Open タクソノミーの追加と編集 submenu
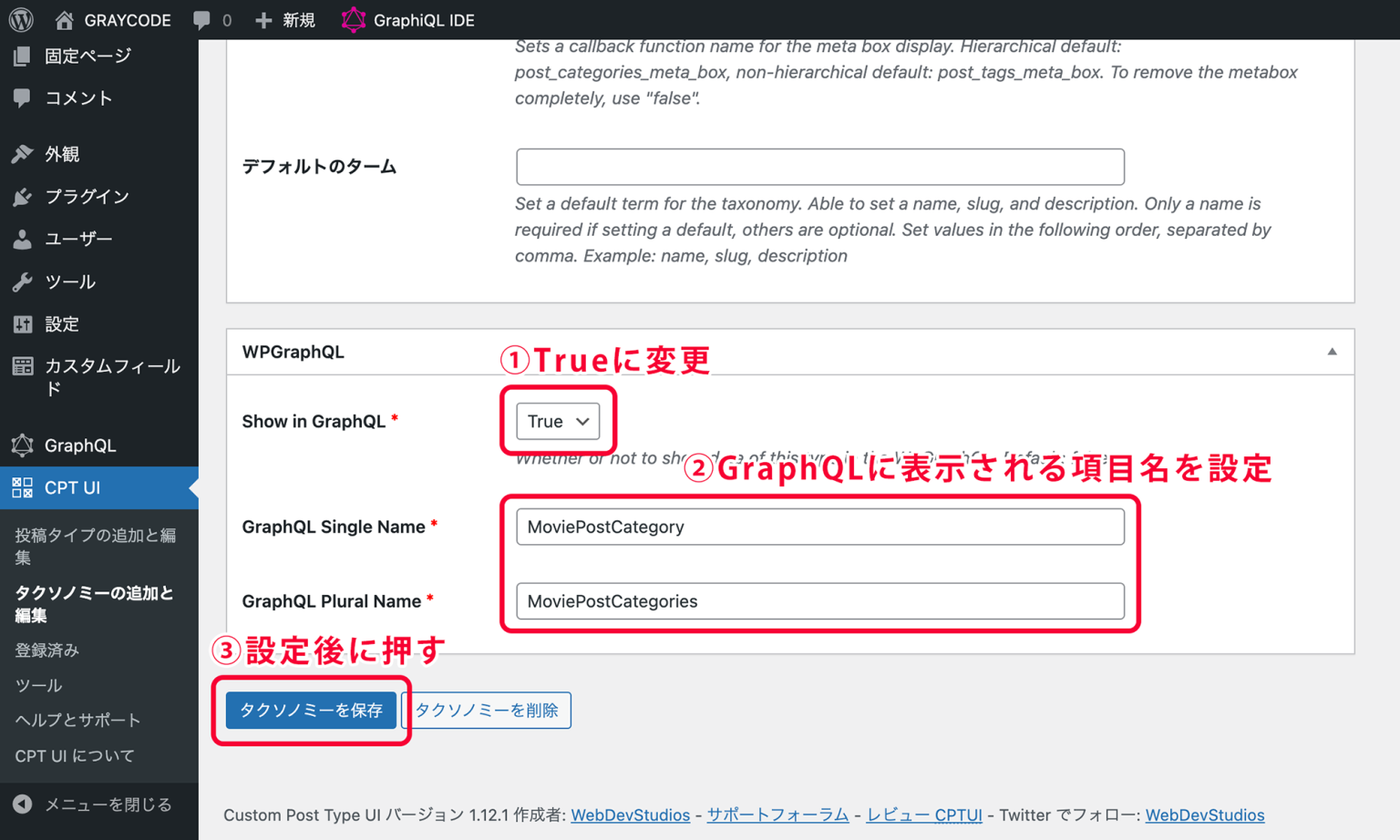Viewport: 1400px width, 840px height. tap(95, 604)
